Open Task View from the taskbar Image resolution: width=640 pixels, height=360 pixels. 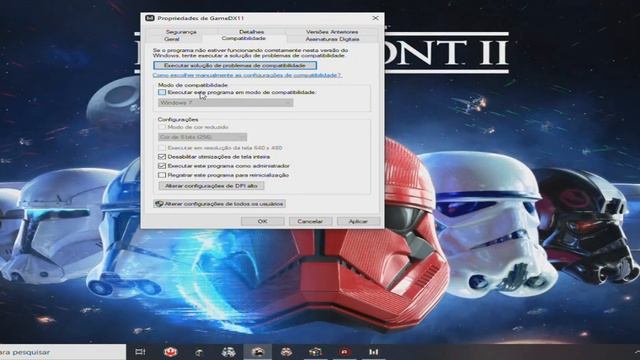tap(140, 352)
